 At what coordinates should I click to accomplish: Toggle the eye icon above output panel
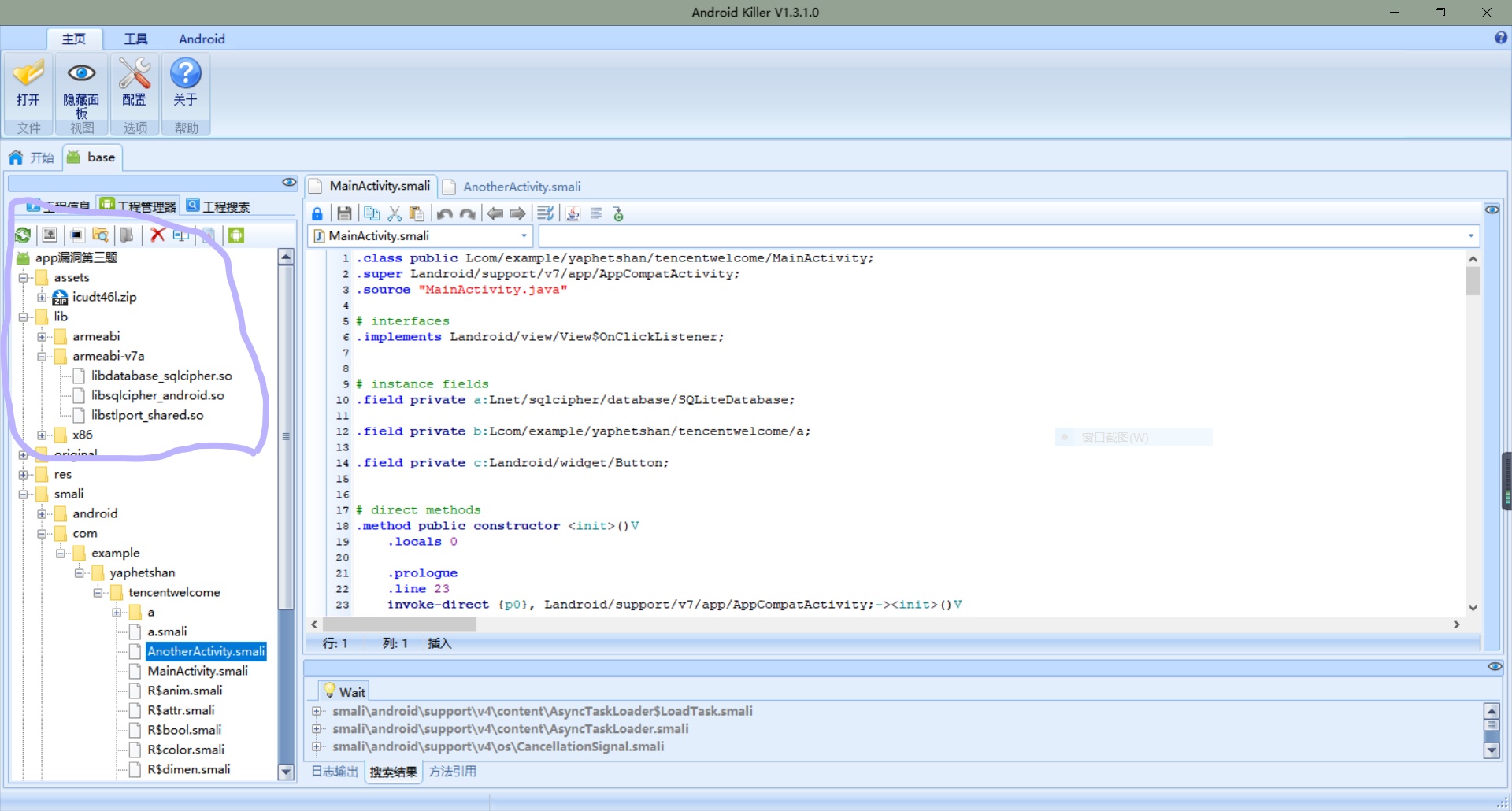coord(1495,666)
